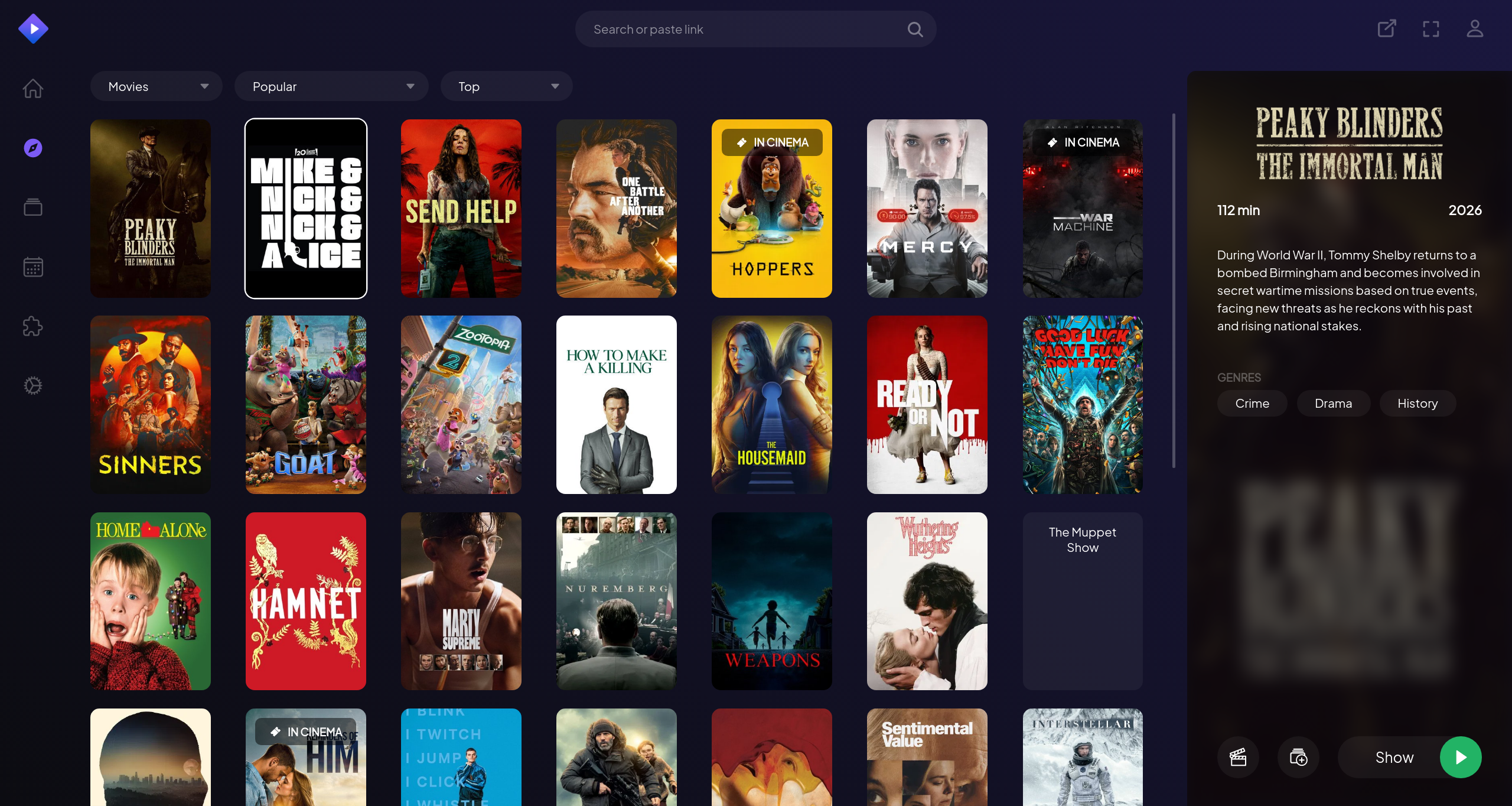The height and width of the screenshot is (806, 1512).
Task: Select the Drama genre tag
Action: (x=1333, y=403)
